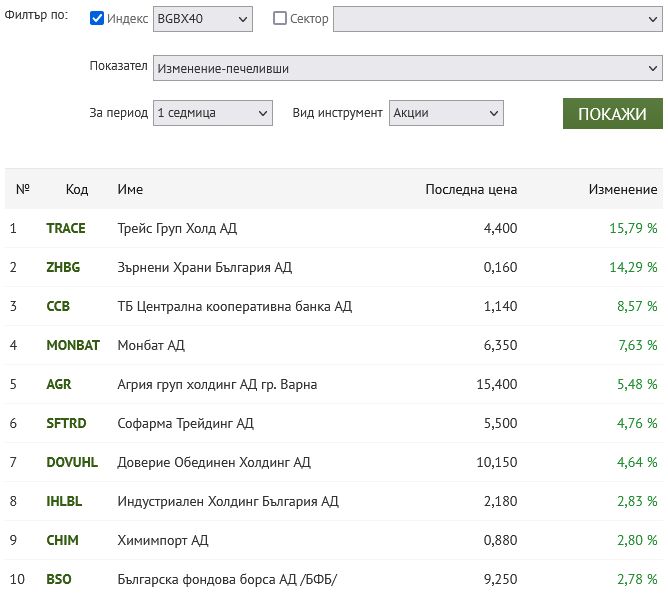The image size is (668, 593).
Task: Select Доверие Обединен Холдинг АД name
Action: pyautogui.click(x=214, y=462)
